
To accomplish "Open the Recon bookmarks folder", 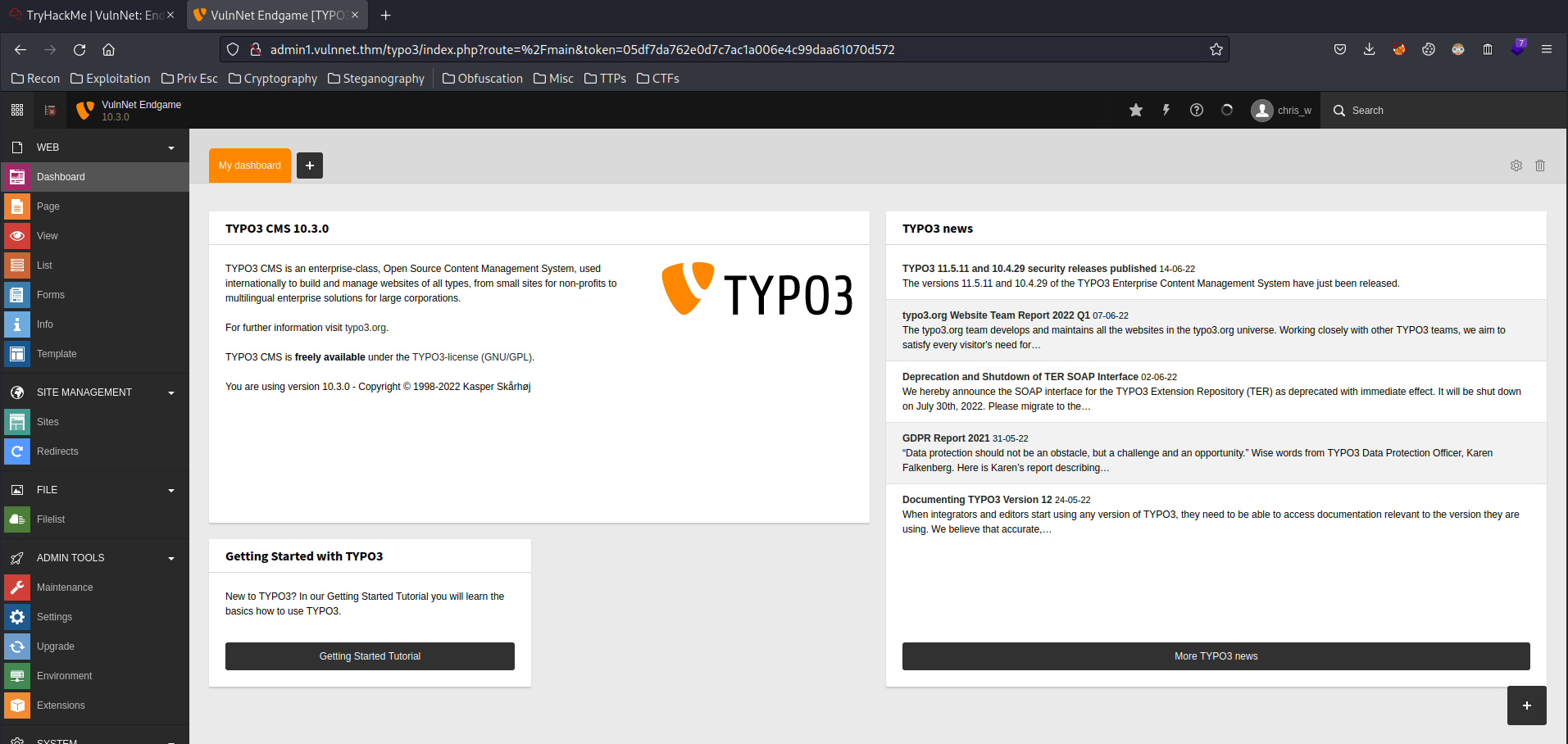I will coord(36,79).
